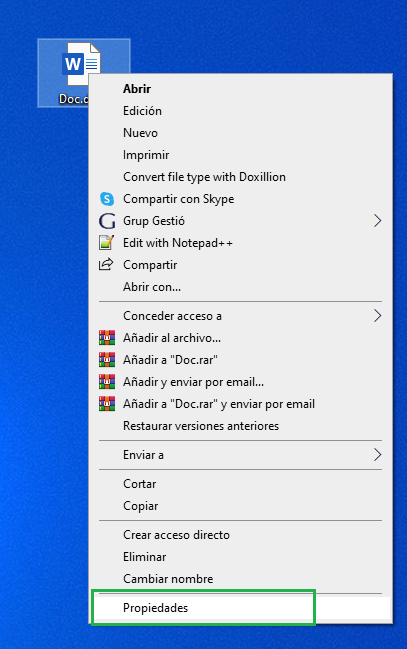Image resolution: width=407 pixels, height=649 pixels.
Task: Select the Doc Word file icon
Action: (x=81, y=63)
